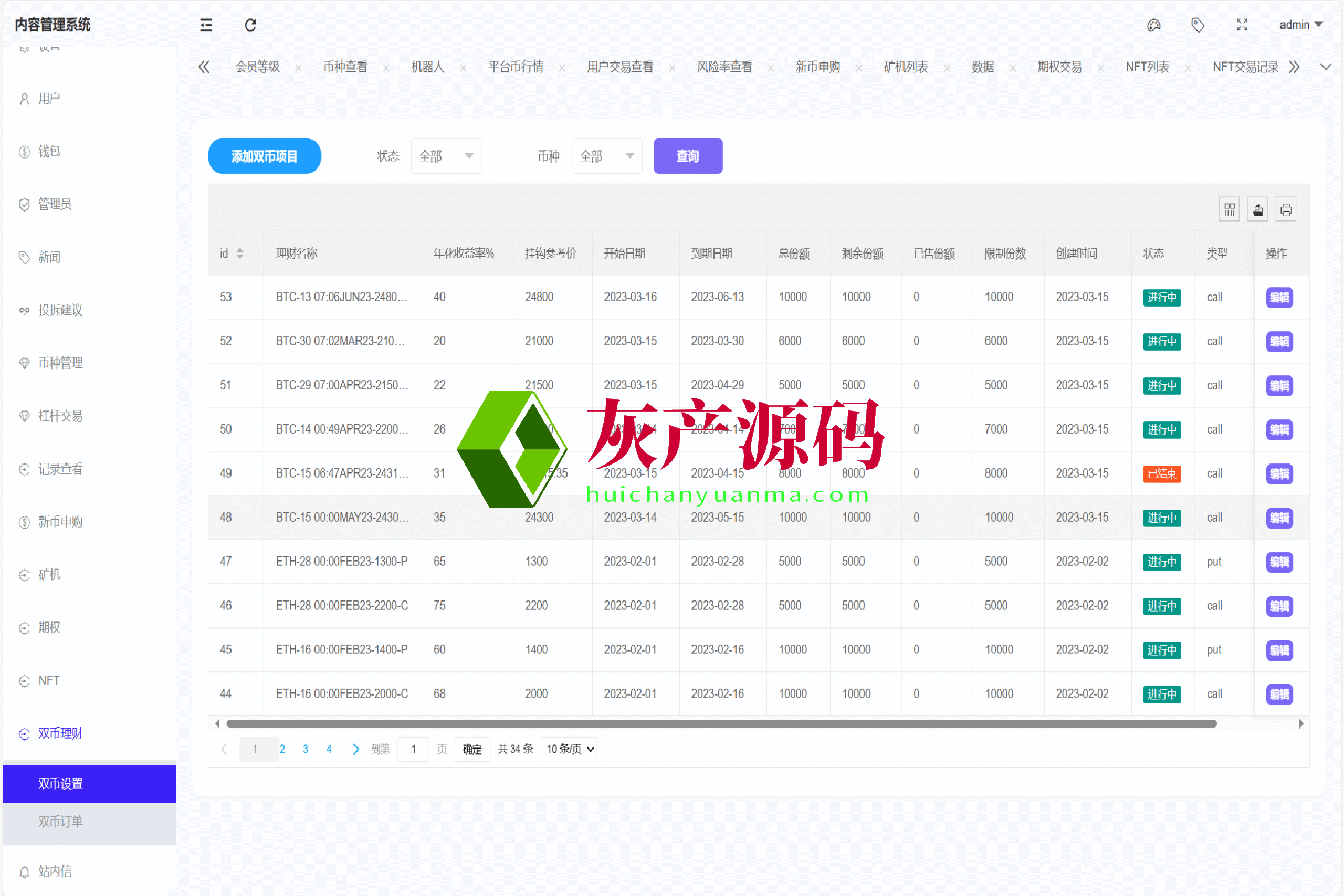
Task: Open the 双币订单 sidebar menu item
Action: point(60,821)
